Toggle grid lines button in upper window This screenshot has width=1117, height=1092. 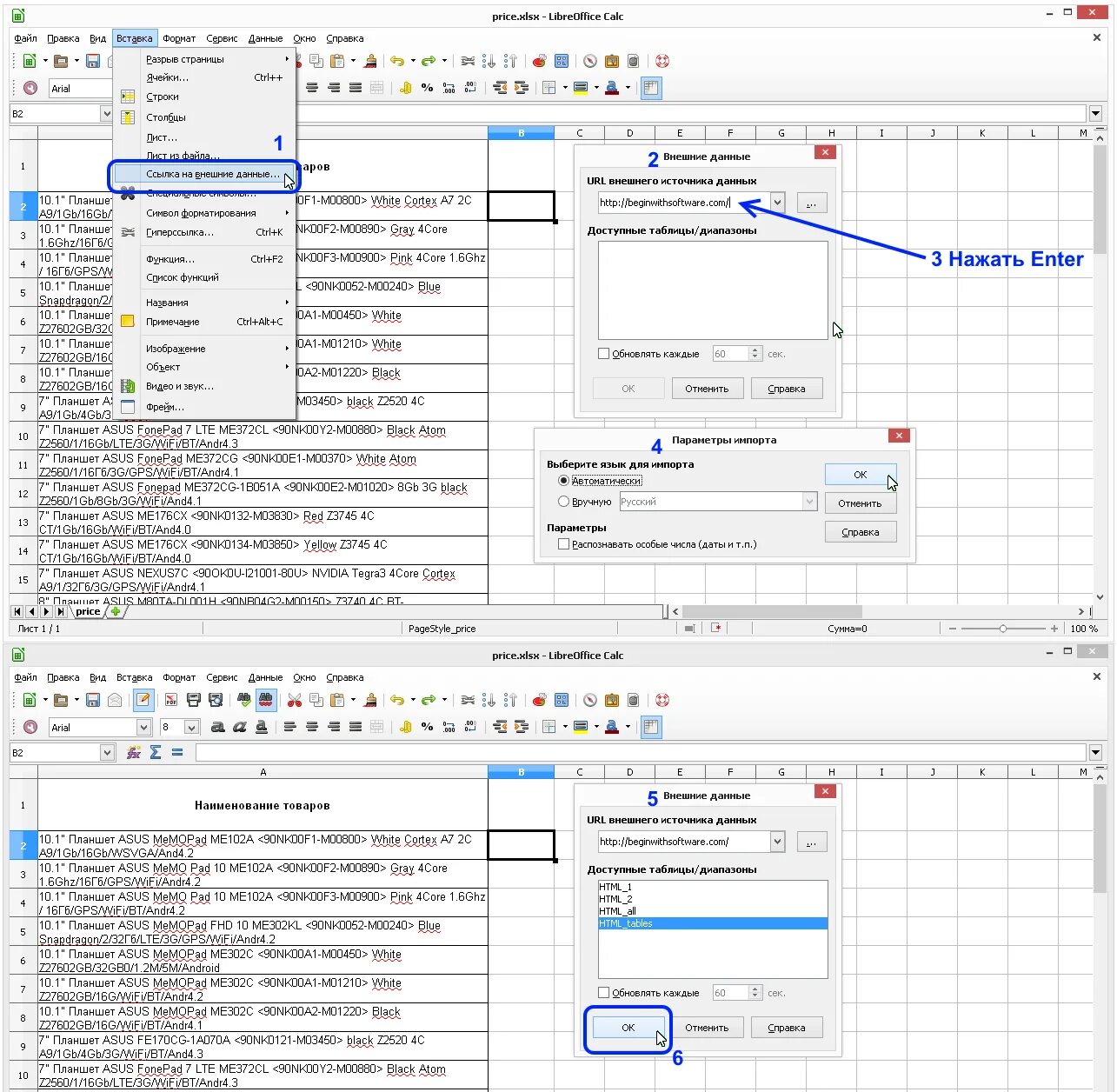(x=650, y=88)
